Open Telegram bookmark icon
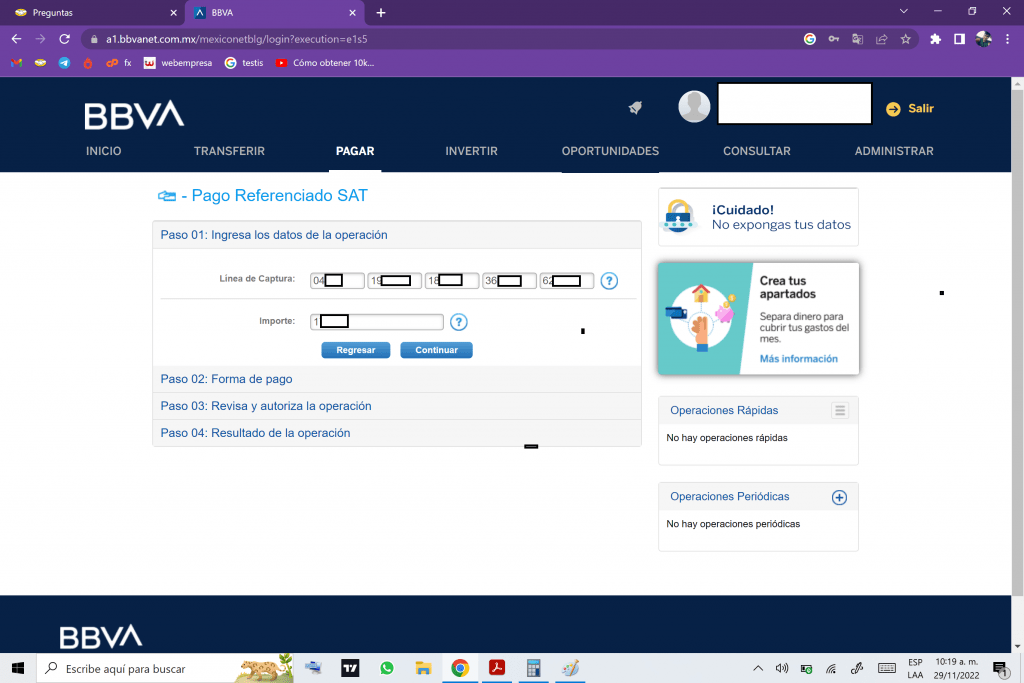 click(x=64, y=63)
